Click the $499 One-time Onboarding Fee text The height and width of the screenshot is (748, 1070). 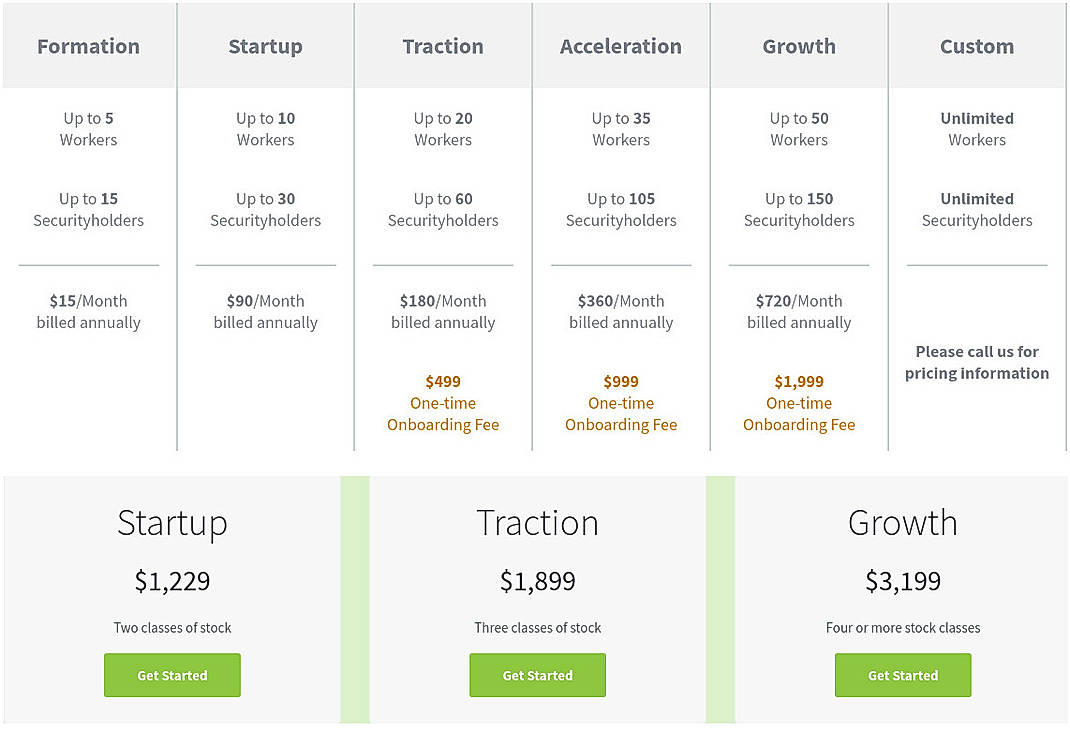pyautogui.click(x=443, y=402)
